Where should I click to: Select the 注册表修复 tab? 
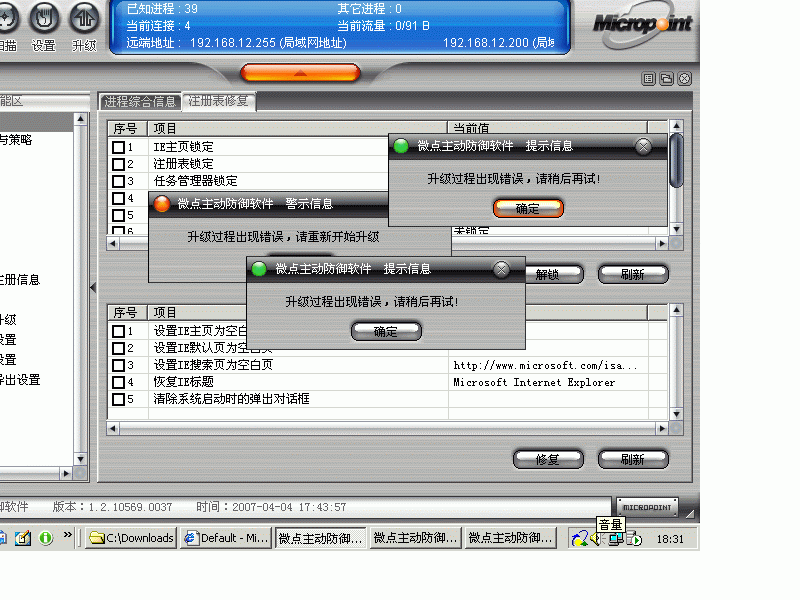tap(218, 101)
